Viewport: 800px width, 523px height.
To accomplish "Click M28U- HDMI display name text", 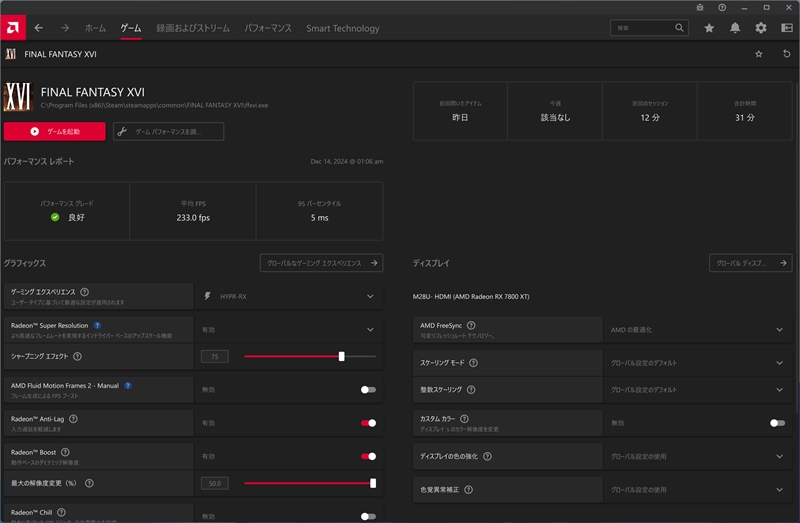I will [x=471, y=296].
